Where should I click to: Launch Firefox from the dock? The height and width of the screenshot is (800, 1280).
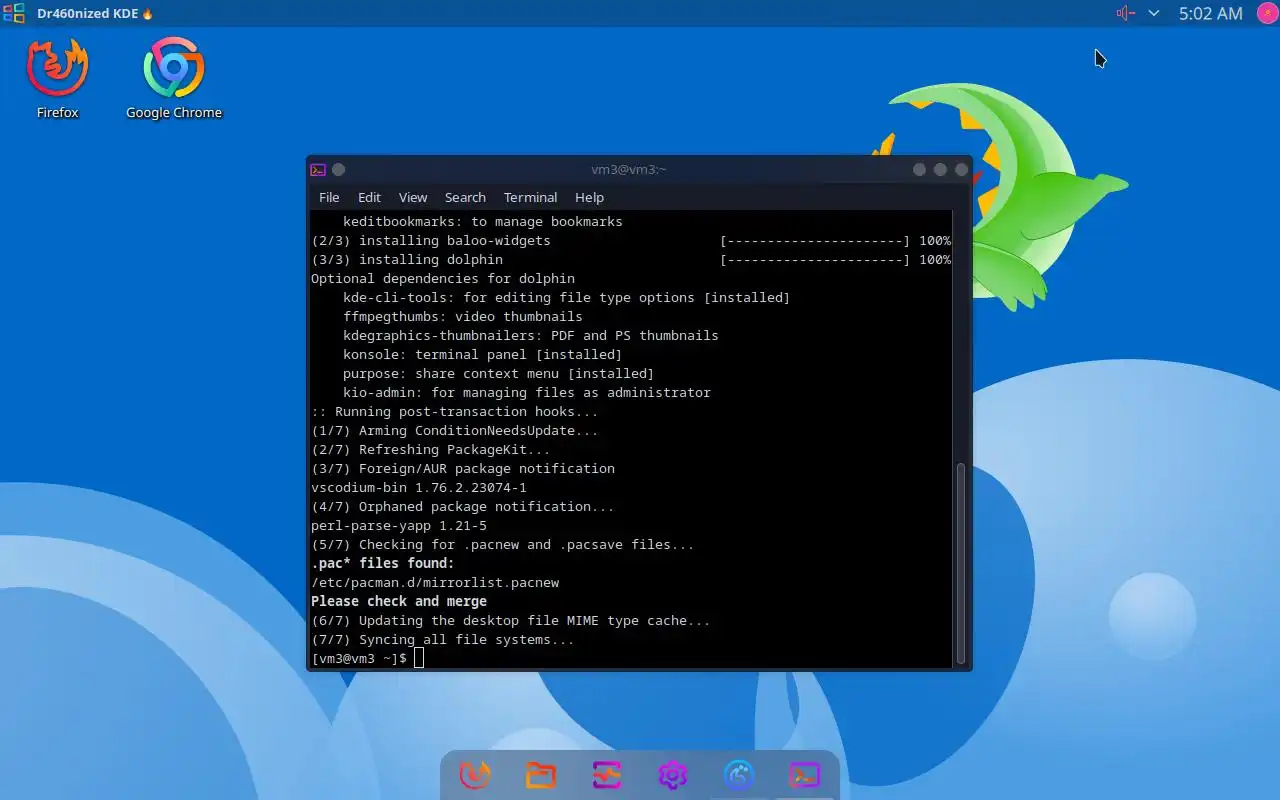click(475, 775)
